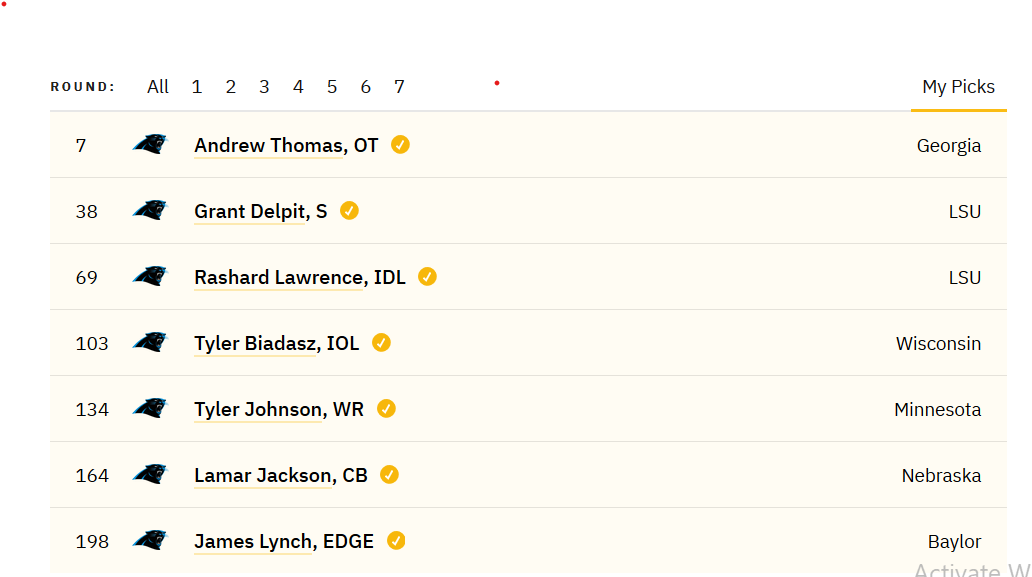Click Panthers logo beside pick 38
Viewport: 1032px width, 577px height.
(150, 211)
